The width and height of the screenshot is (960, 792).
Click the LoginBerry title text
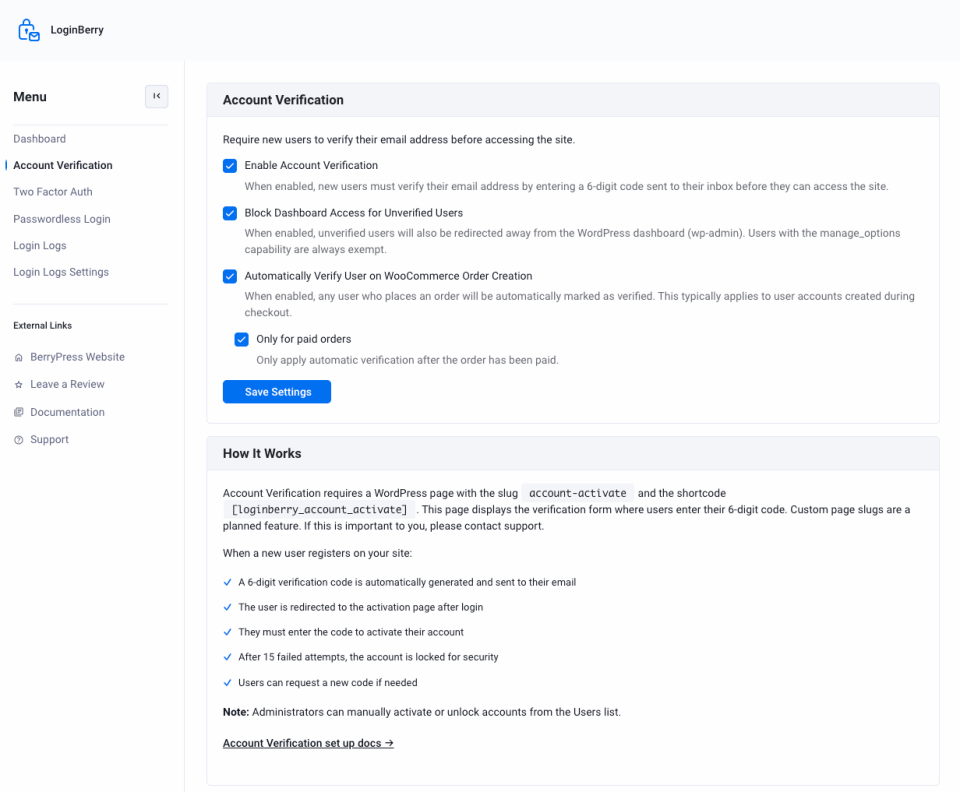[77, 30]
